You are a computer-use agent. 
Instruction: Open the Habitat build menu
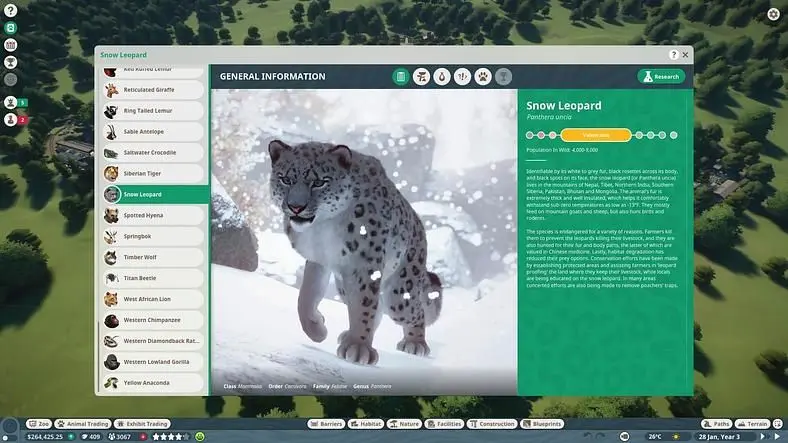[366, 424]
